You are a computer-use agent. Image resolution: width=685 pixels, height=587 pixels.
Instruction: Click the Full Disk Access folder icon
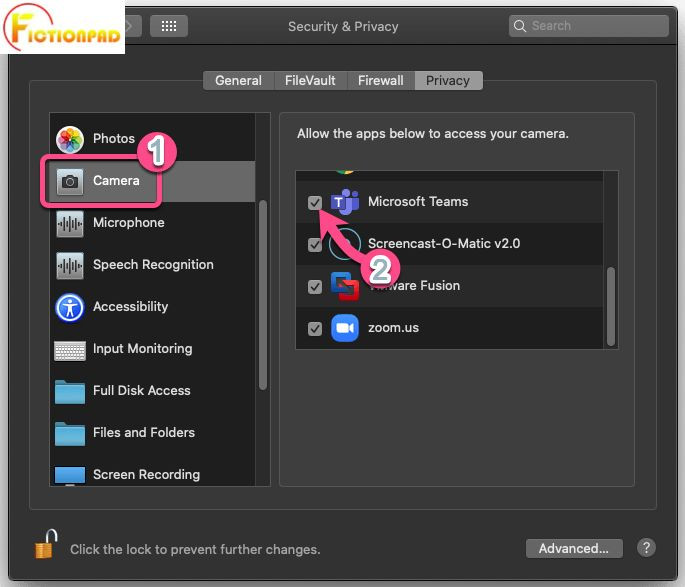point(69,391)
